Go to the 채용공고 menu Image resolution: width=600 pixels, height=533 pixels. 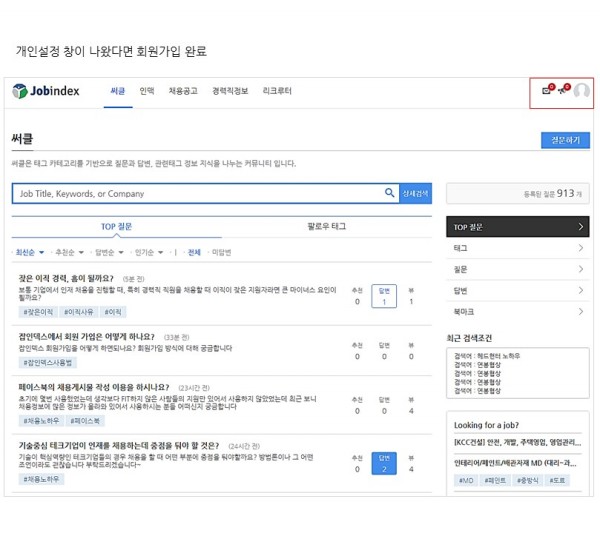point(183,92)
